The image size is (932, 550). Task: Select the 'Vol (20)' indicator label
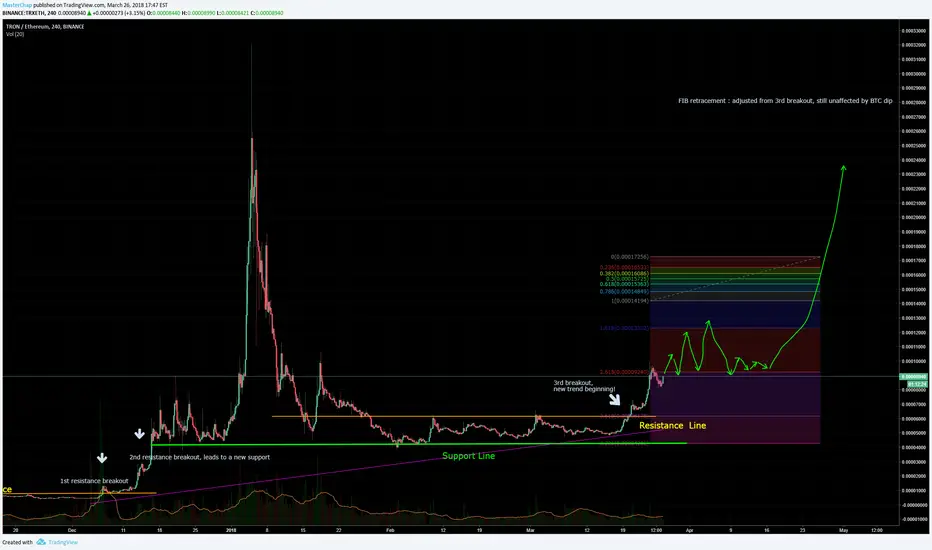[15, 34]
